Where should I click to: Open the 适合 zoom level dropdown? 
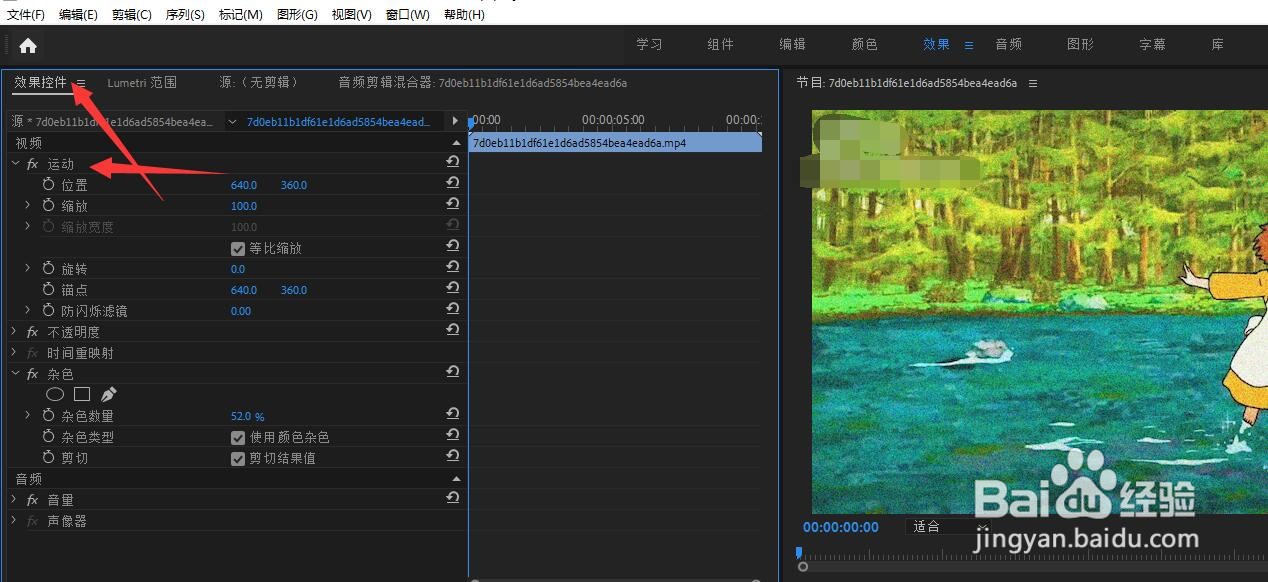tap(946, 526)
